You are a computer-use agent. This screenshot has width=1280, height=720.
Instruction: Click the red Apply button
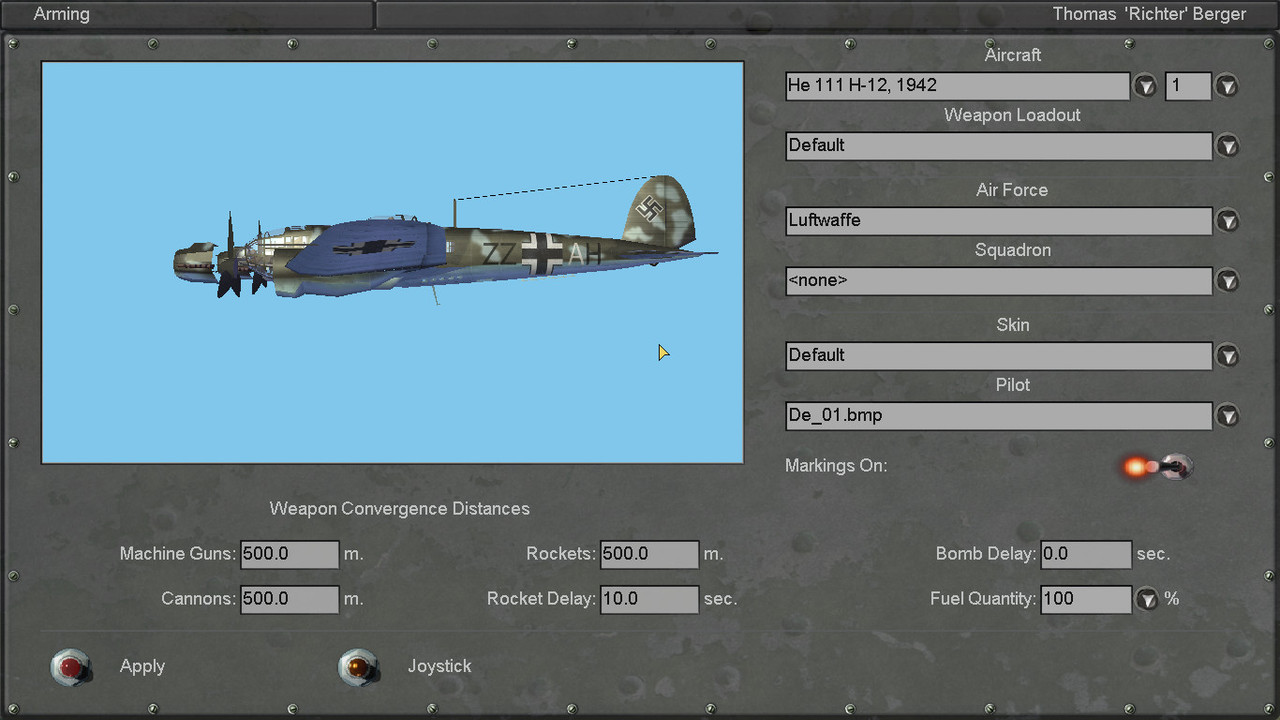(x=70, y=666)
